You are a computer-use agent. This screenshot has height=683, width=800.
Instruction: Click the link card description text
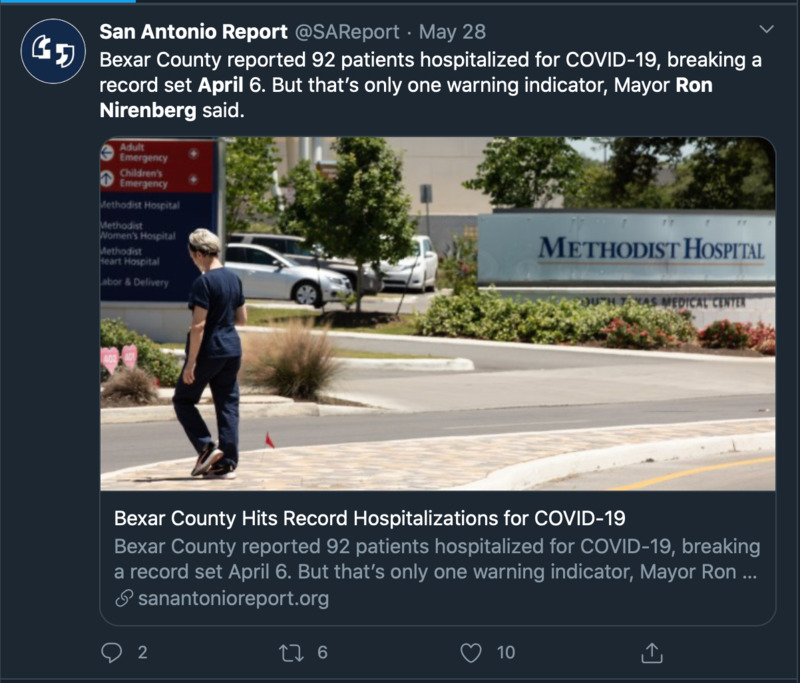[437, 559]
